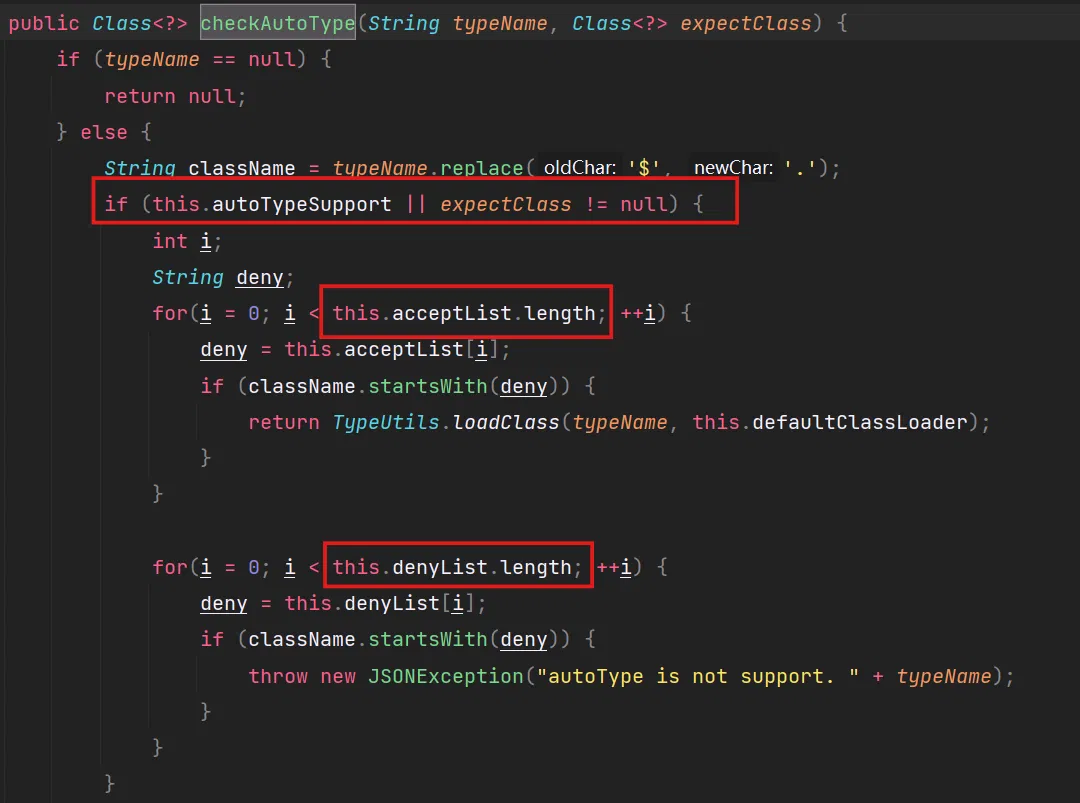Click the TypeUtils class reference
Viewport: 1080px width, 803px height.
386,422
